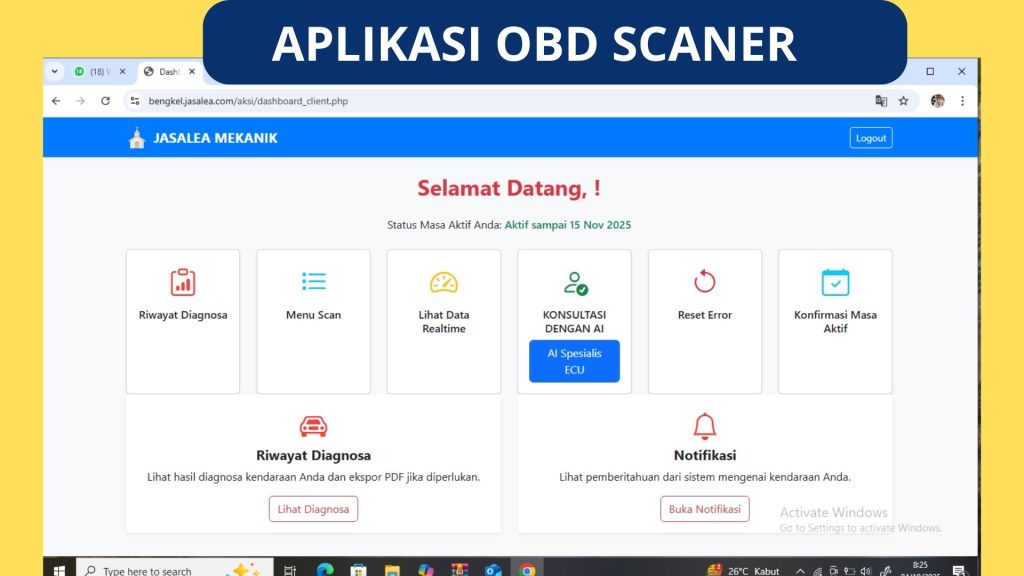Trigger Reset Error via the refresh icon
Screen dimensions: 1024x576
pyautogui.click(x=704, y=281)
